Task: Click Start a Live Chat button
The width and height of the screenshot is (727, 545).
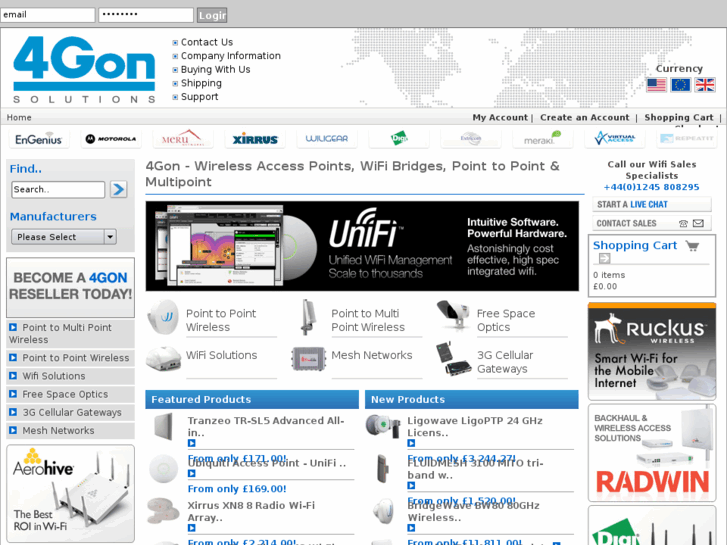Action: coord(651,205)
